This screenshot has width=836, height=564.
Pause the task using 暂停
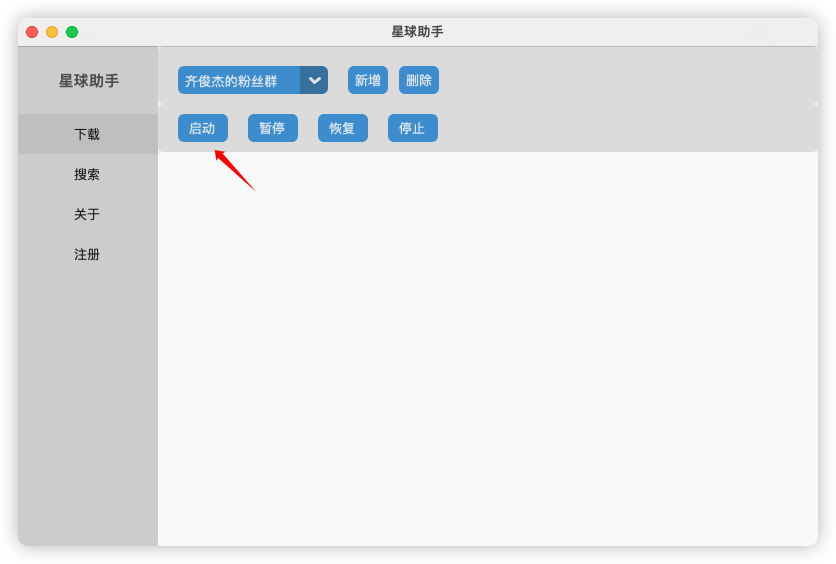[x=272, y=128]
